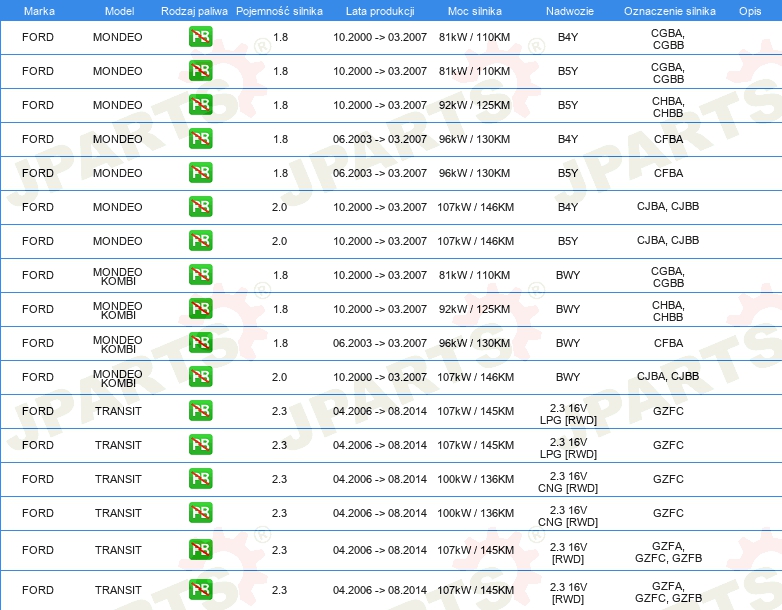Click MONDEO KOMBI model in 81kW row
This screenshot has height=610, width=782.
pyautogui.click(x=118, y=276)
